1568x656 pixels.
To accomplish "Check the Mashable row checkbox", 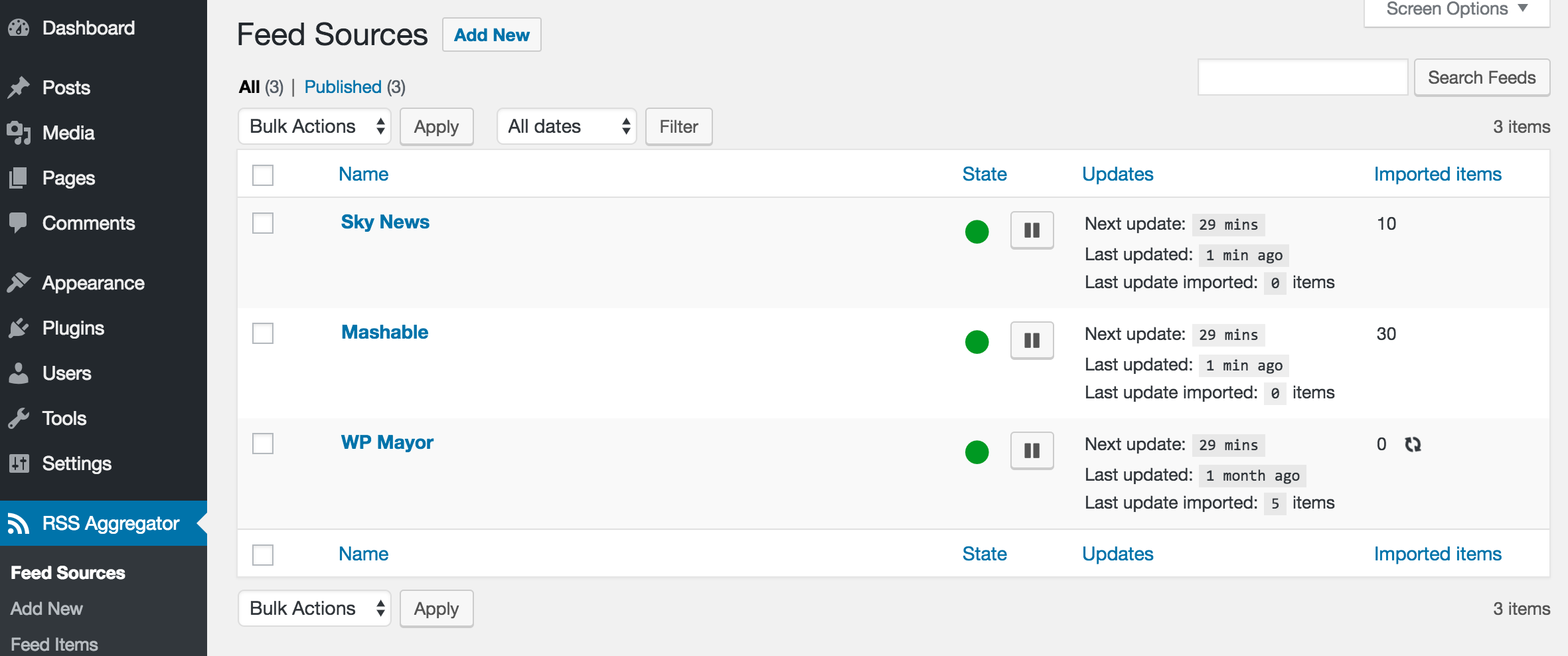I will point(263,333).
